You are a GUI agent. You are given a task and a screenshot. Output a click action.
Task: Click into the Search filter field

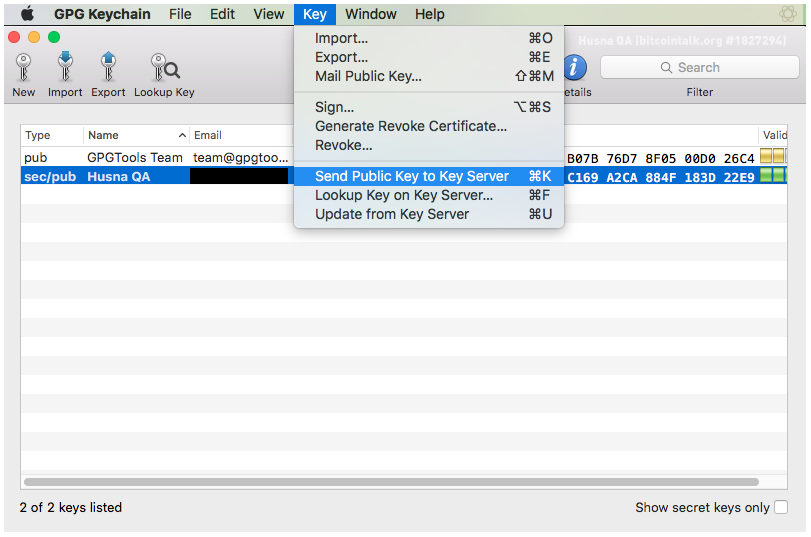699,68
